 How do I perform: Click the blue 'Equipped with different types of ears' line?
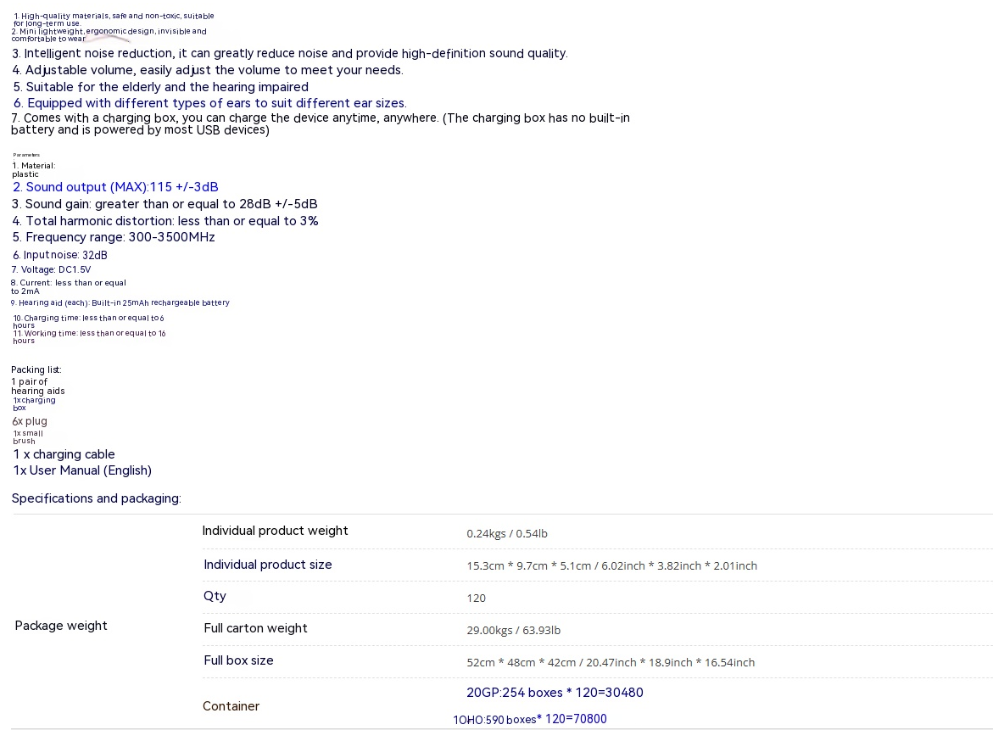click(209, 103)
